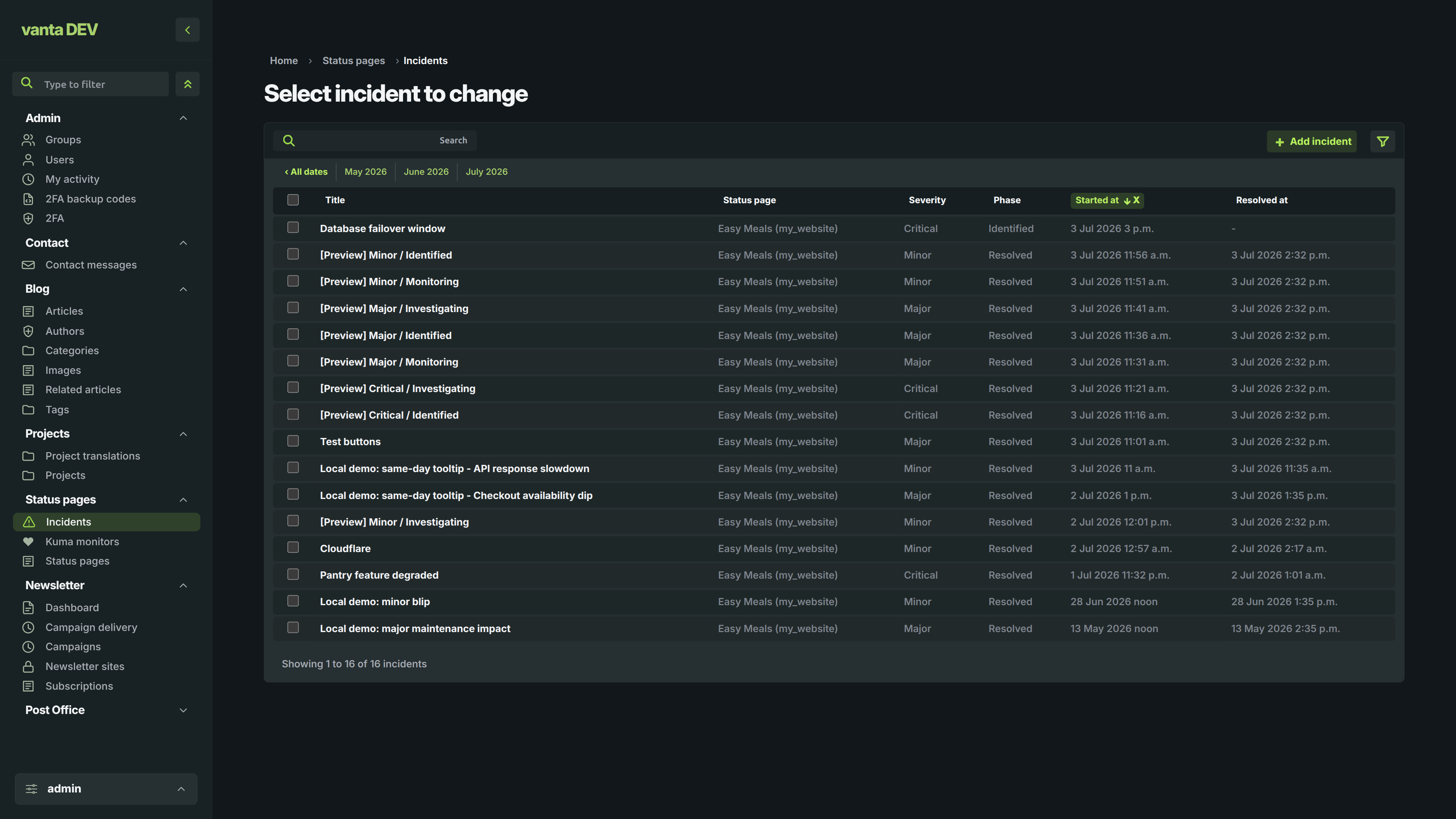Image resolution: width=1456 pixels, height=819 pixels.
Task: Click the 2FA shield icon
Action: 28,218
